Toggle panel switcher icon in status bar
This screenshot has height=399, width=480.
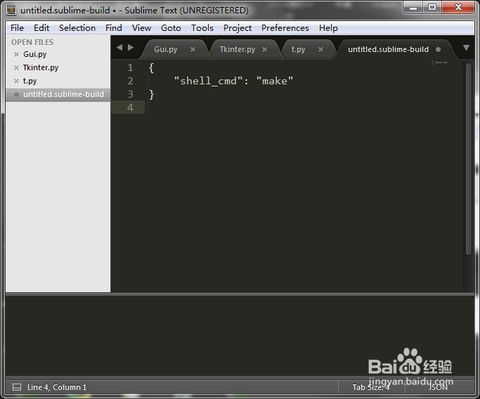point(16,387)
